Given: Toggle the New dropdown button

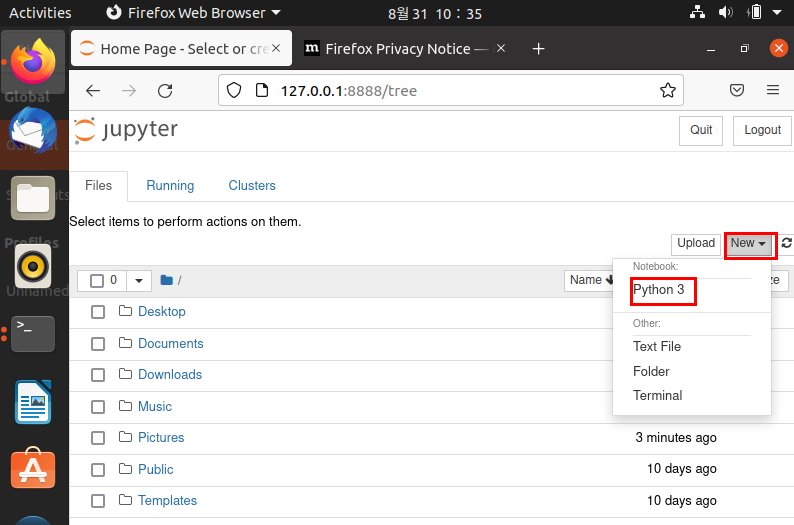Looking at the screenshot, I should (750, 244).
